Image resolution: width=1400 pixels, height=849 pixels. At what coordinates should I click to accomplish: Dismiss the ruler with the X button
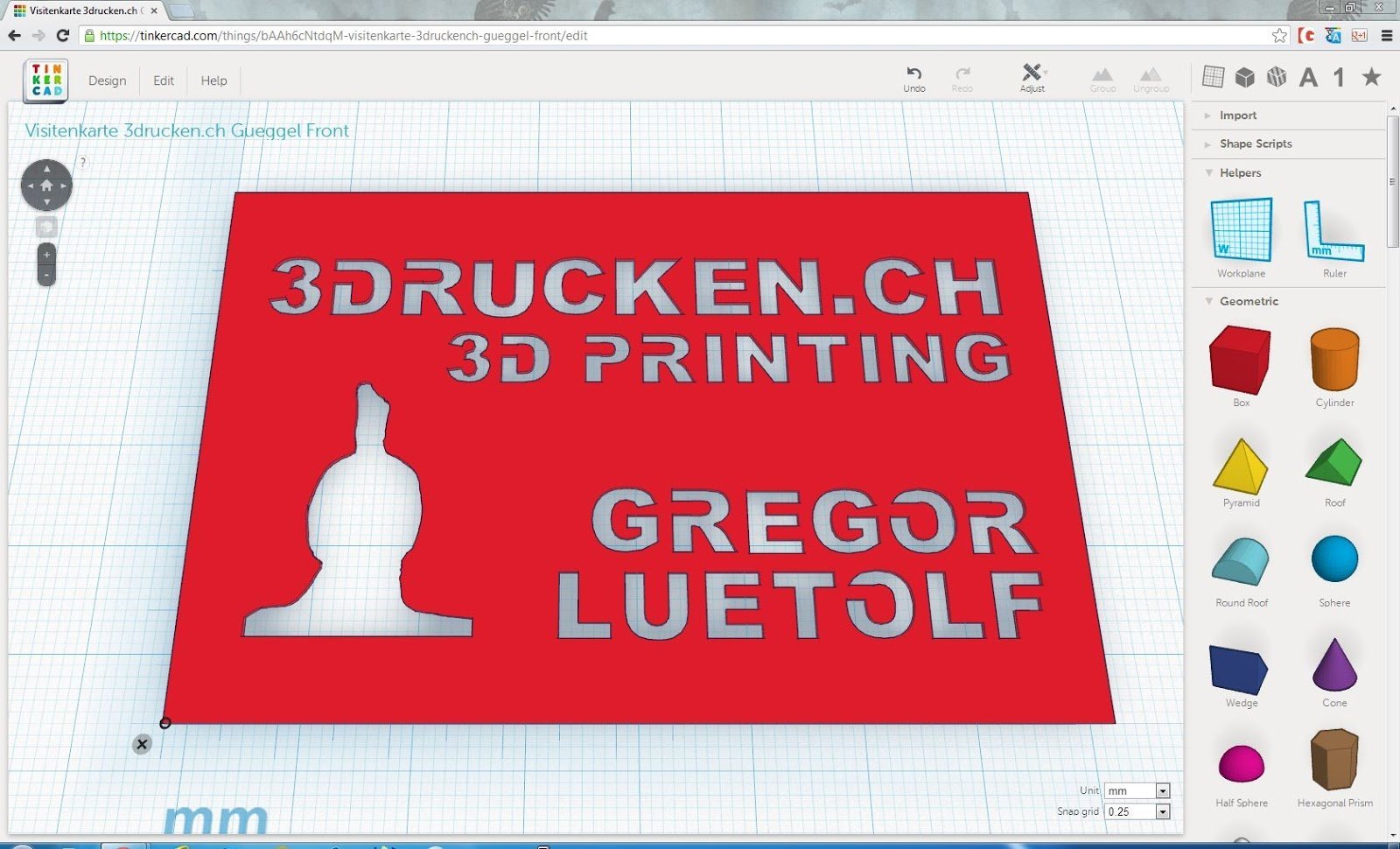tap(142, 744)
